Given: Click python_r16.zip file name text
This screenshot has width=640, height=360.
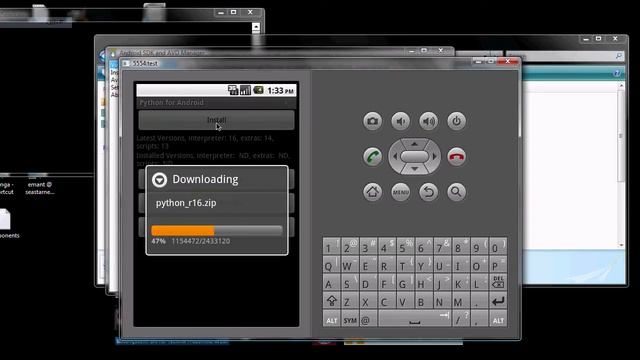Looking at the screenshot, I should click(x=186, y=203).
